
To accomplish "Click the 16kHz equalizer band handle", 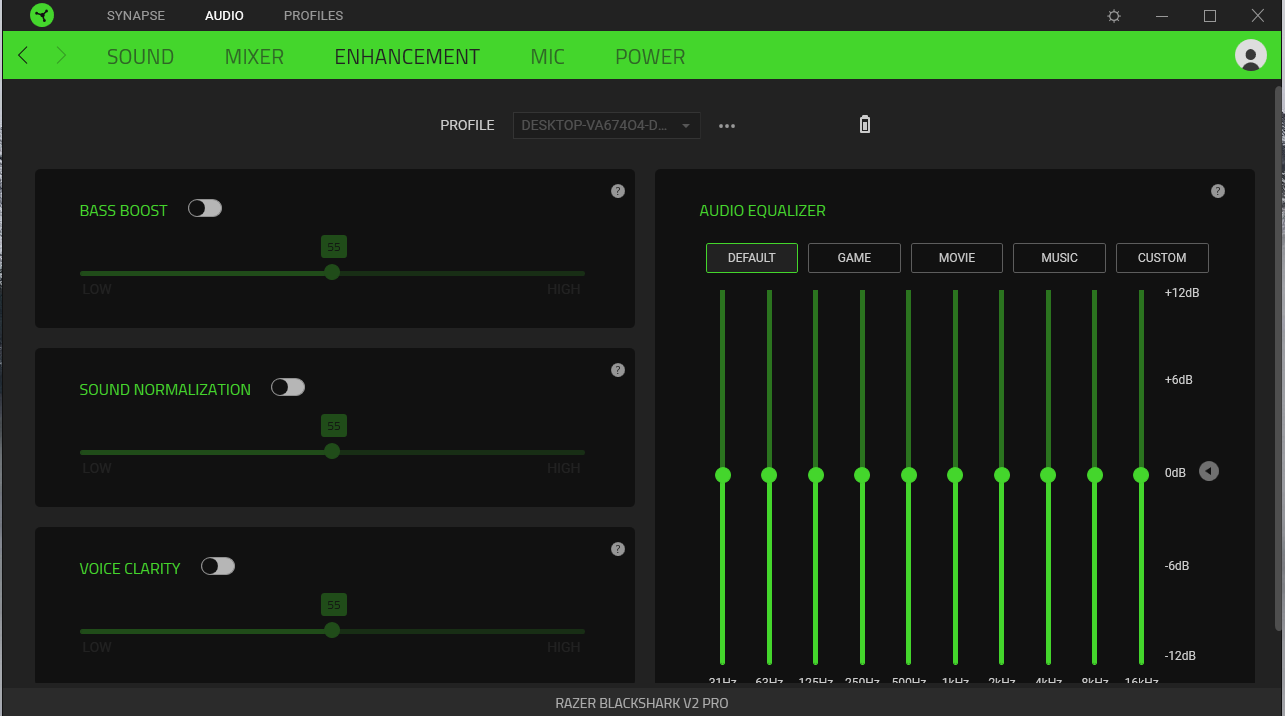I will 1141,475.
